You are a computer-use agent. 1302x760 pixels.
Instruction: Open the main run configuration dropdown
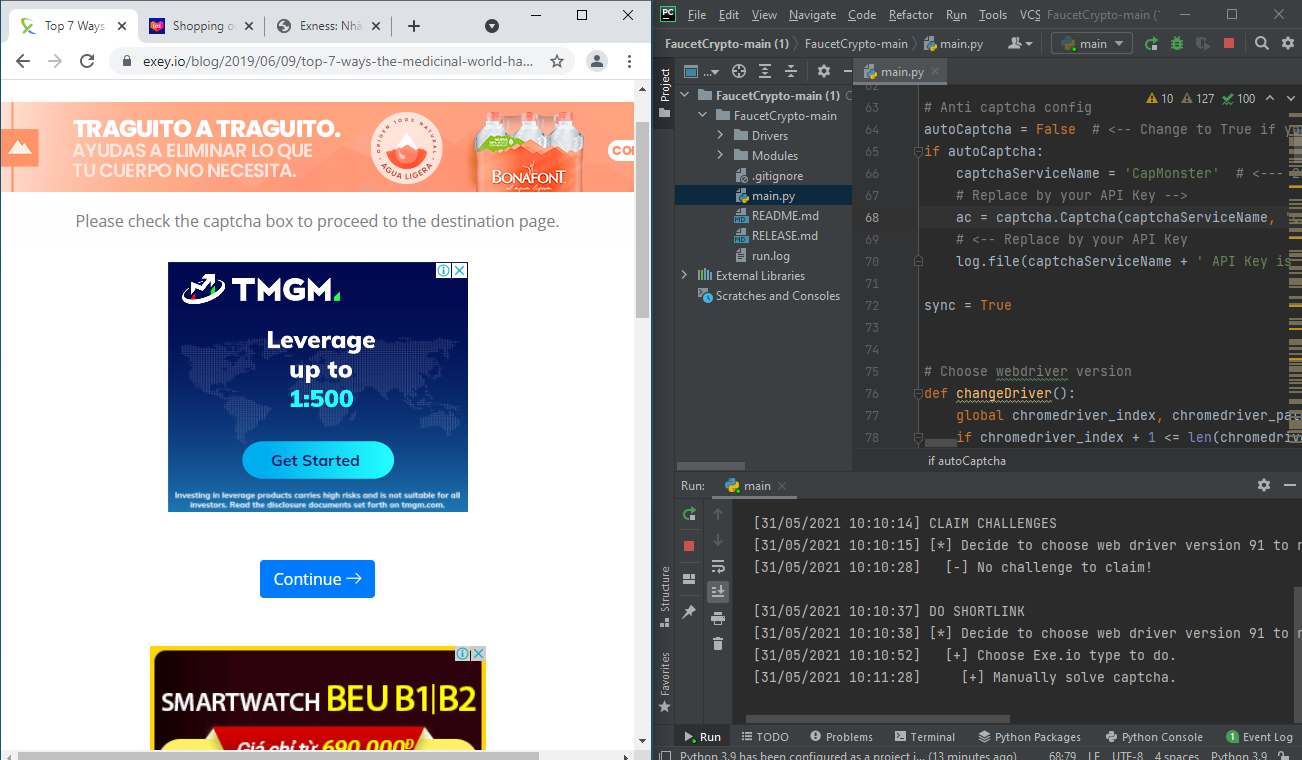click(x=1091, y=43)
